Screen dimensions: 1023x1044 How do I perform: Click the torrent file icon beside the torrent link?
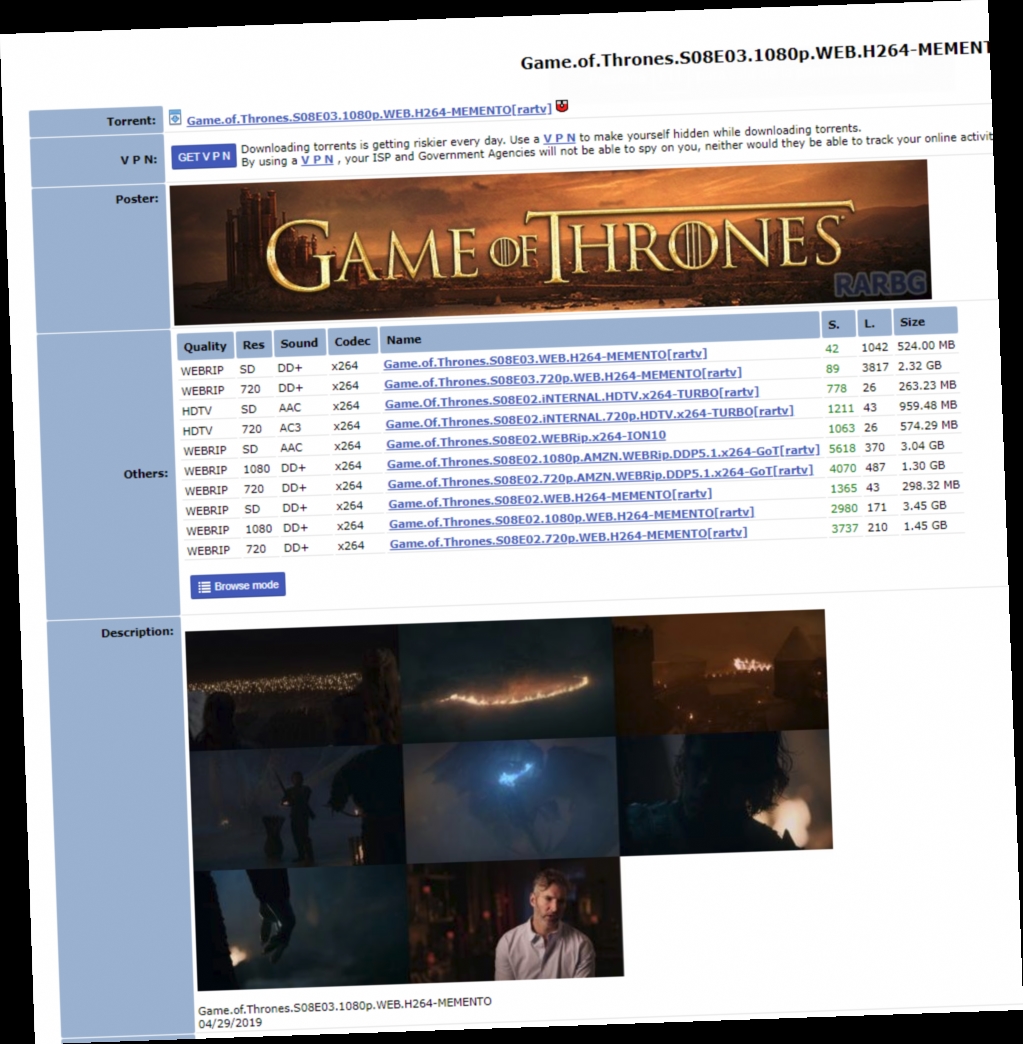[174, 118]
